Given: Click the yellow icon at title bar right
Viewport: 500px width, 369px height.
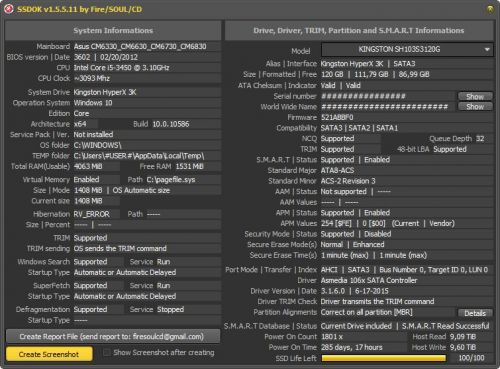Looking at the screenshot, I should [490, 9].
